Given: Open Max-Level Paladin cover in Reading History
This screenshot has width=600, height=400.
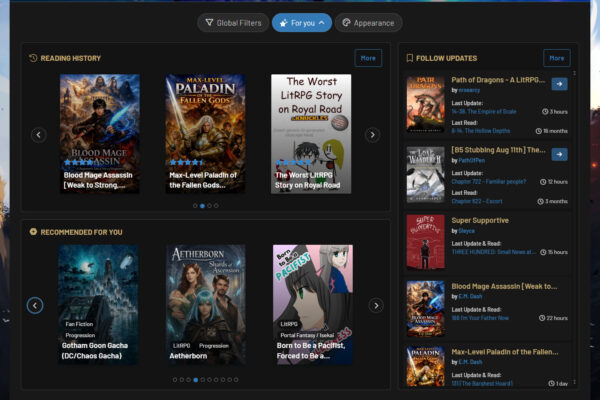Looking at the screenshot, I should pyautogui.click(x=205, y=134).
